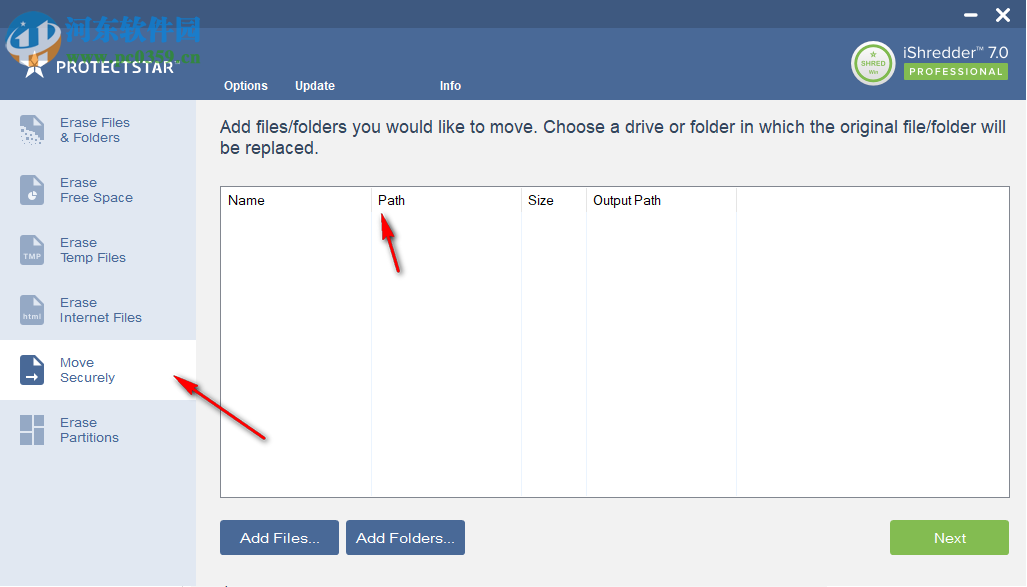Select the Erase Free Space icon

(32, 190)
